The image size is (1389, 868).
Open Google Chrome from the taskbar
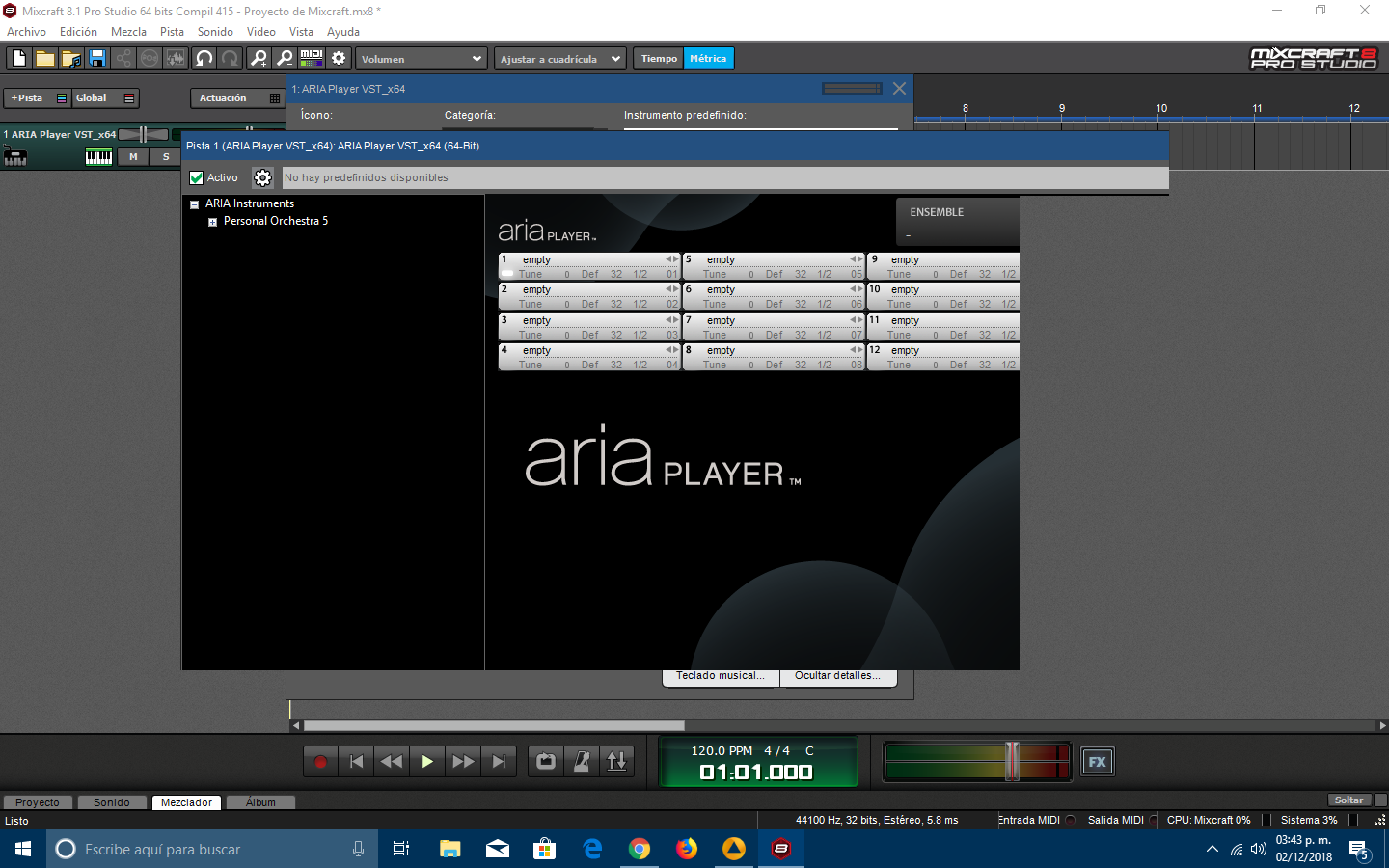pos(640,849)
